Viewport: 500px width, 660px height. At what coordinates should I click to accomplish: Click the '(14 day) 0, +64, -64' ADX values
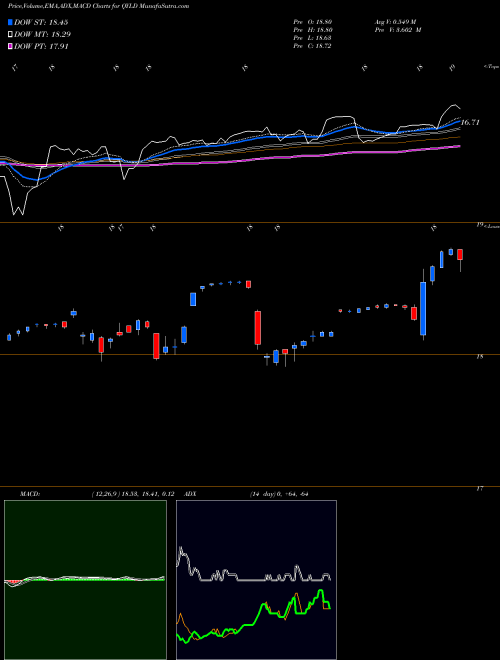[x=279, y=494]
